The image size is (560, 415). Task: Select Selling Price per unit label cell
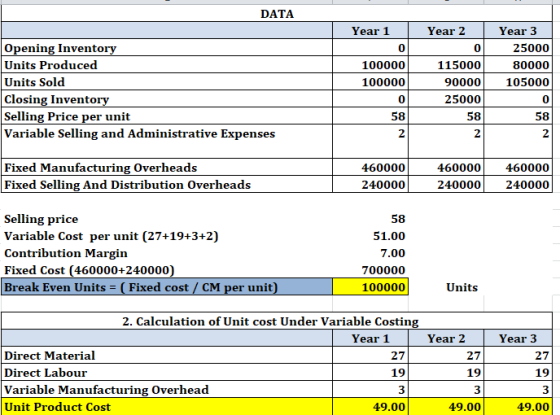coord(167,116)
